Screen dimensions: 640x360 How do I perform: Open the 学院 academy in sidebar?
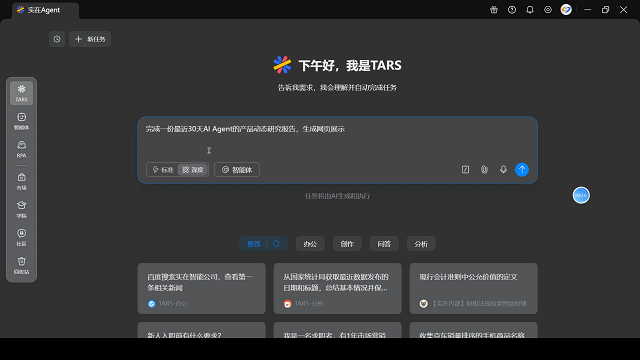coord(21,209)
